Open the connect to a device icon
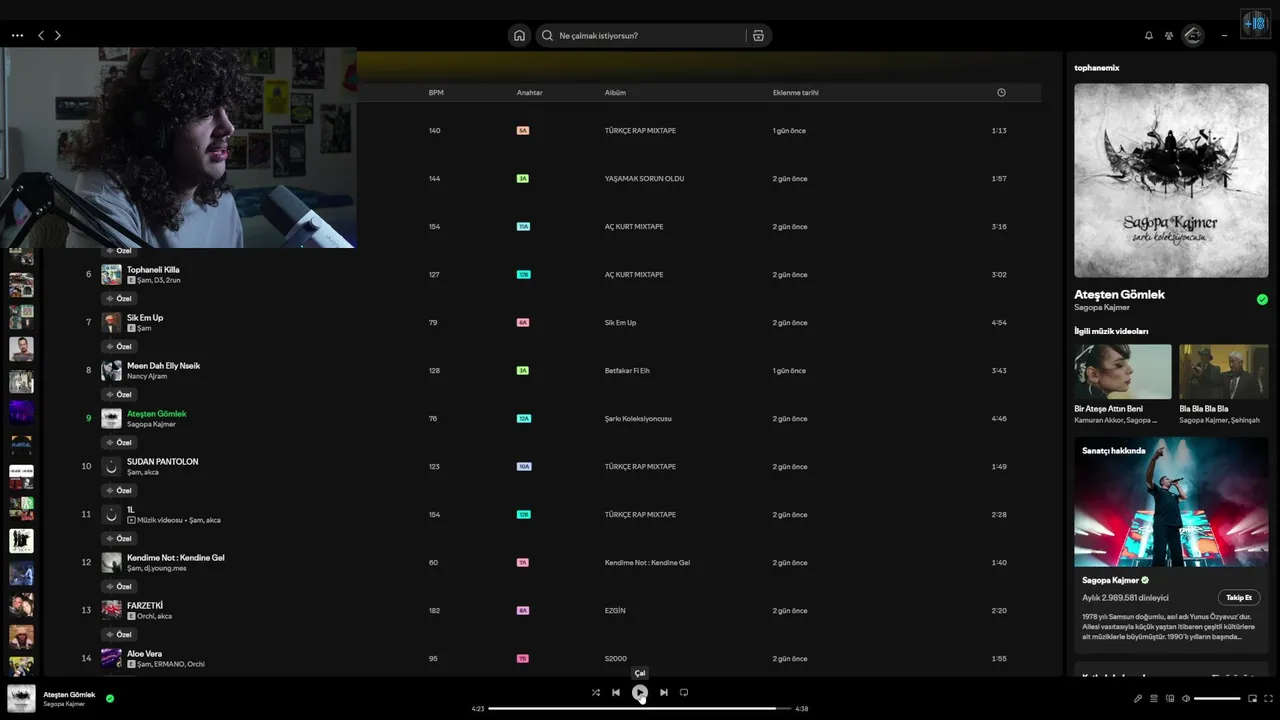Image resolution: width=1280 pixels, height=720 pixels. pos(1170,698)
